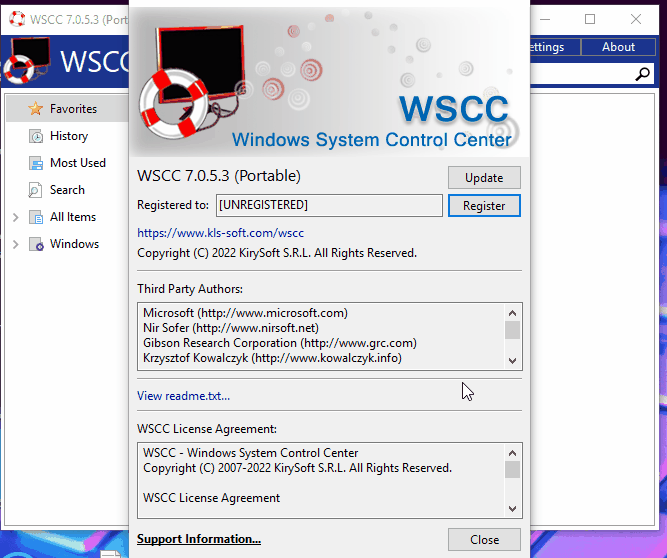Open the kls-soft.com/wscc website link
Screen dimensions: 667x558
point(220,233)
